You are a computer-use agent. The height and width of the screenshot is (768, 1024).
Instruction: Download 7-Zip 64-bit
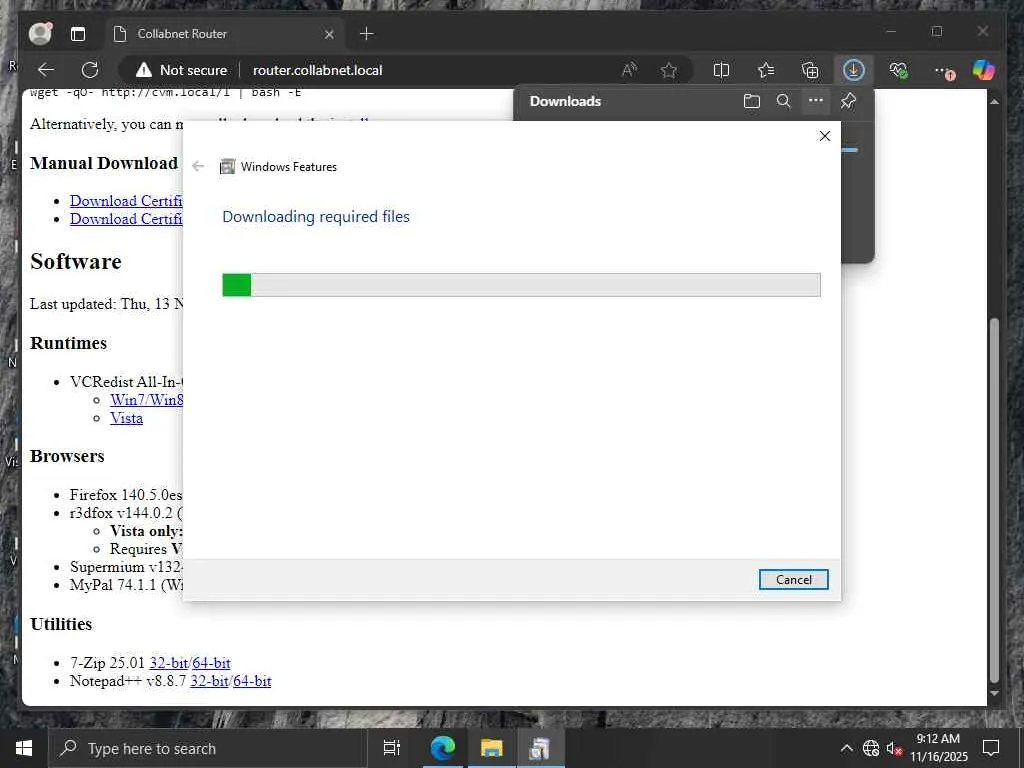[x=212, y=663]
